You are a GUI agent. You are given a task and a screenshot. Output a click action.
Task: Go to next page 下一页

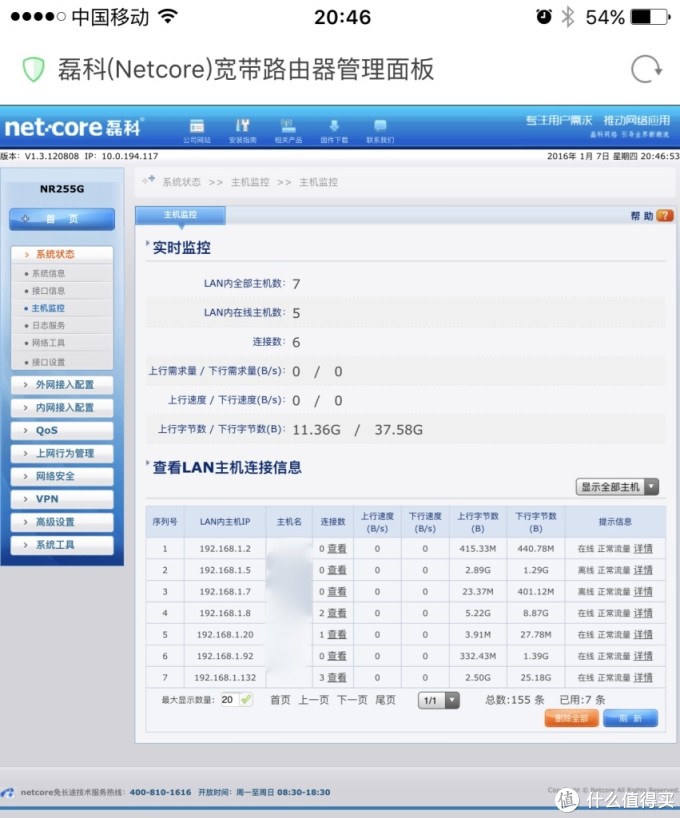click(352, 700)
